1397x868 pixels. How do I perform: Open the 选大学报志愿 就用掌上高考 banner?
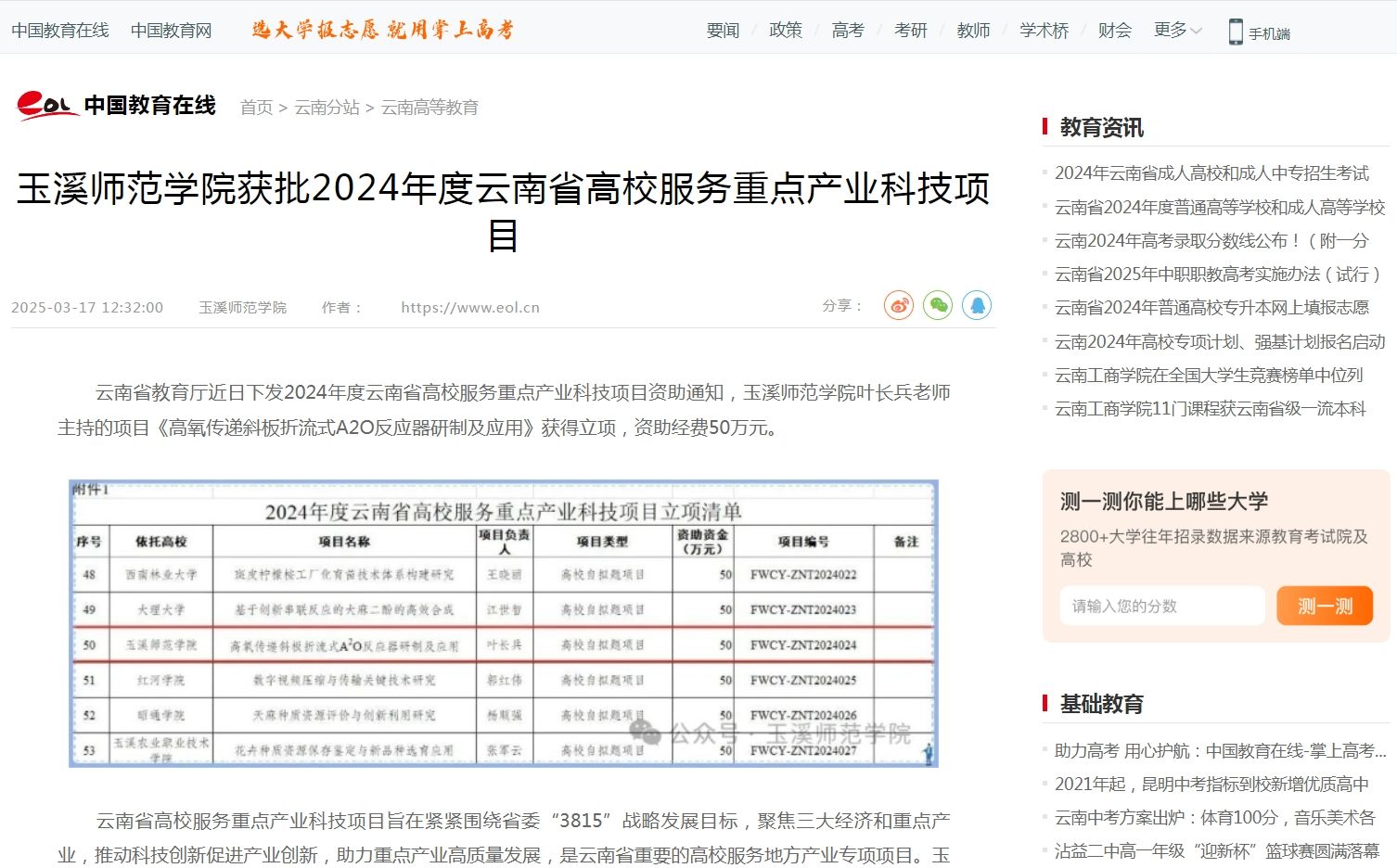click(x=382, y=31)
